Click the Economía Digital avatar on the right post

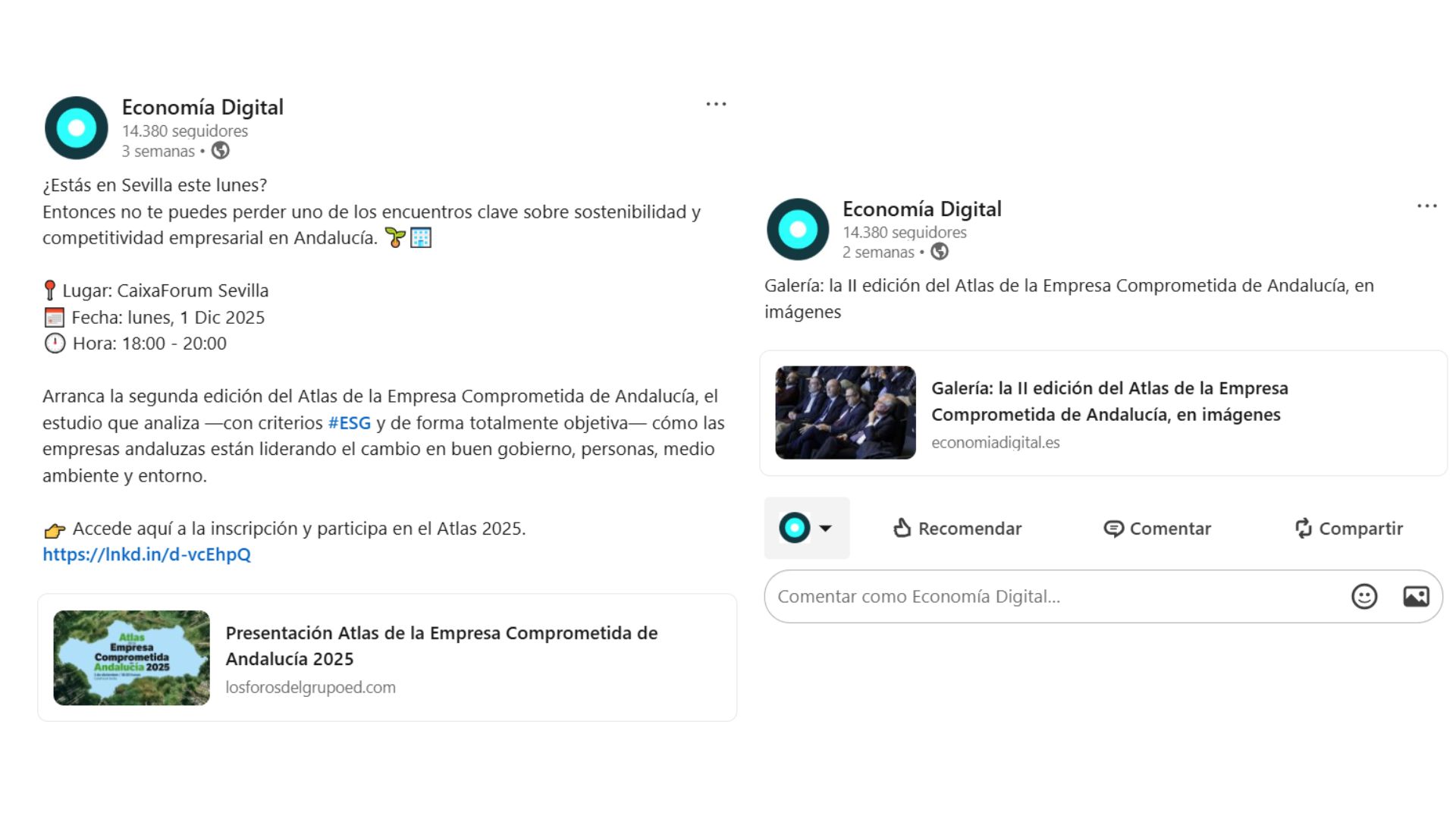pyautogui.click(x=798, y=230)
